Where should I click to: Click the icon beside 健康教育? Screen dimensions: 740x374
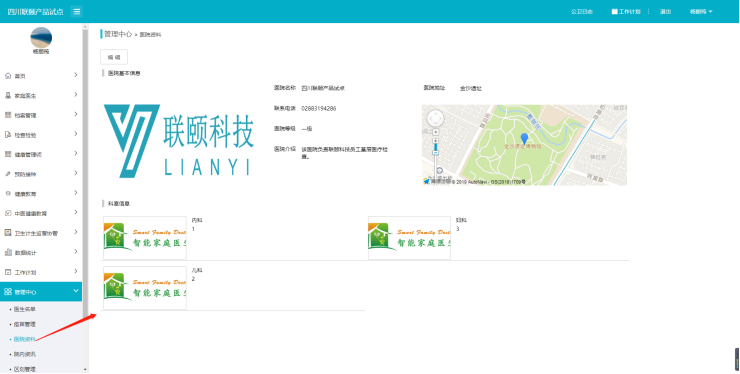point(8,194)
